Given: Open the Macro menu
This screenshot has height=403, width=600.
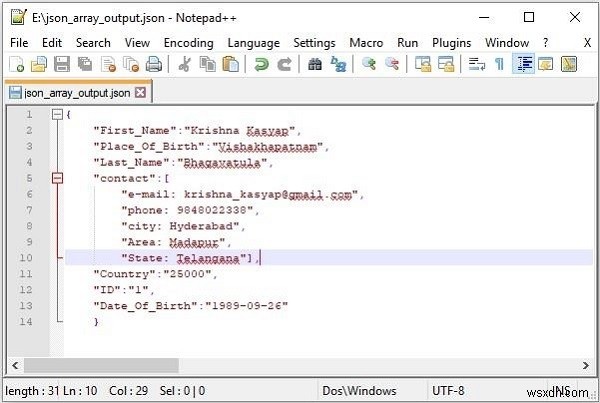Looking at the screenshot, I should pyautogui.click(x=366, y=43).
